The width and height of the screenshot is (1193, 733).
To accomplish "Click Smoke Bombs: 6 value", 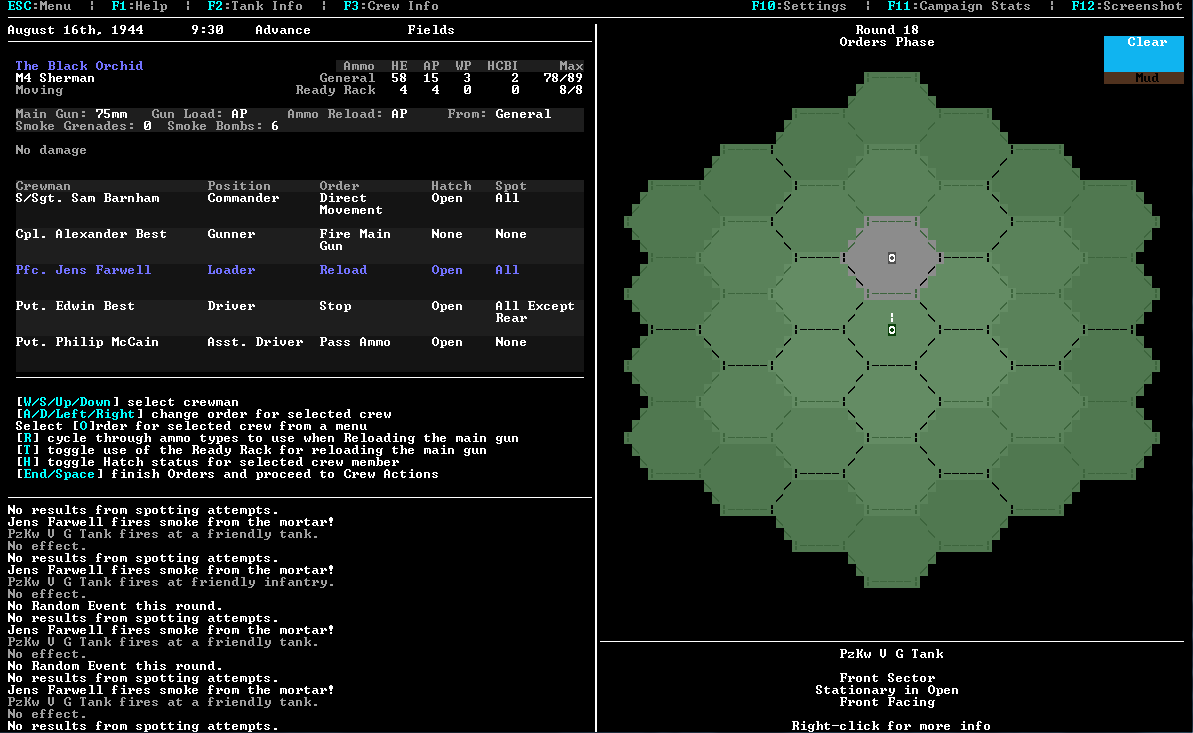I will [223, 126].
